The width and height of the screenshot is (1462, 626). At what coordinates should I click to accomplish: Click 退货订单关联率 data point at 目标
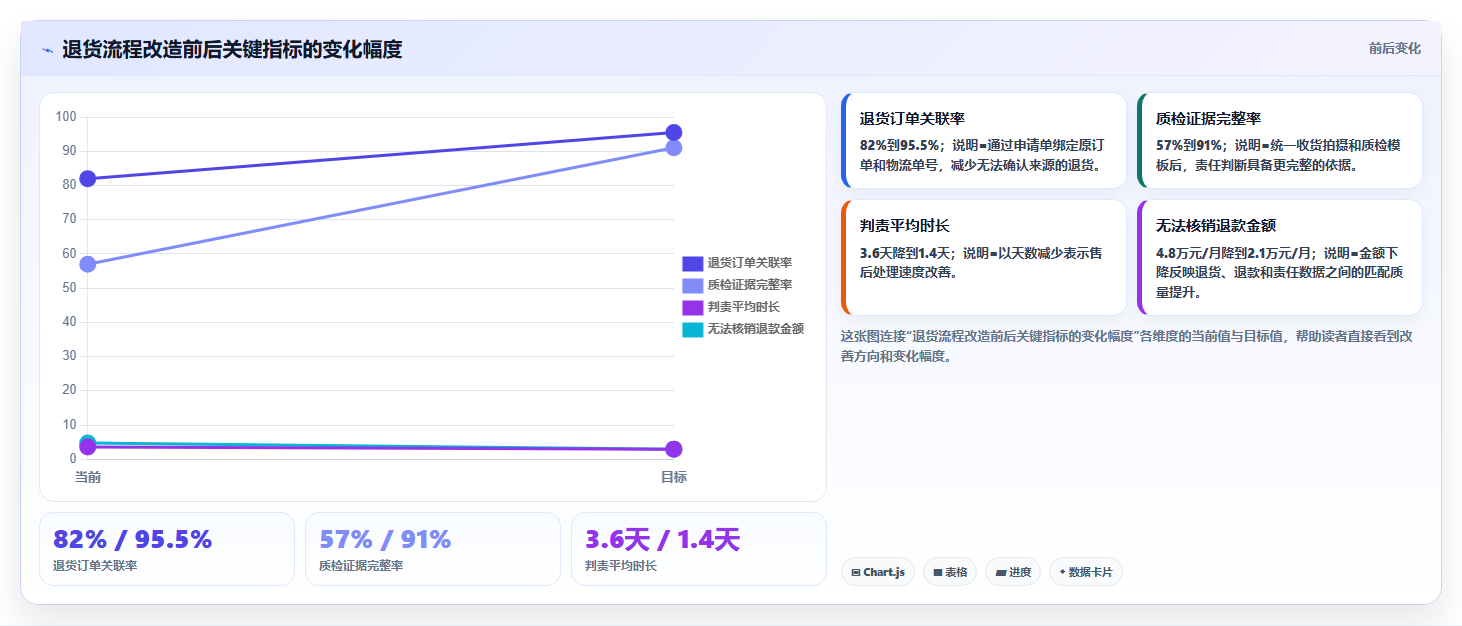click(x=674, y=133)
